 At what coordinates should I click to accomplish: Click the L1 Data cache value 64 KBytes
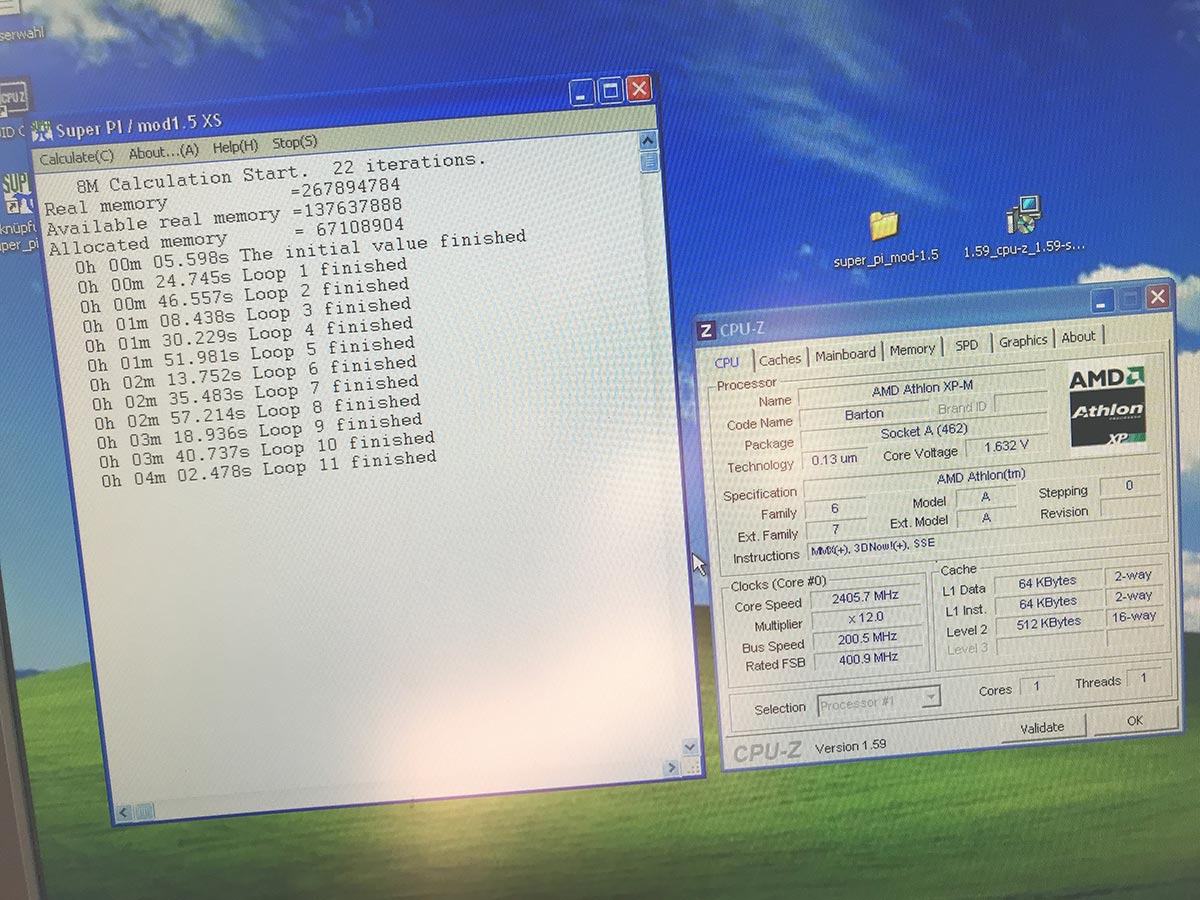1047,583
